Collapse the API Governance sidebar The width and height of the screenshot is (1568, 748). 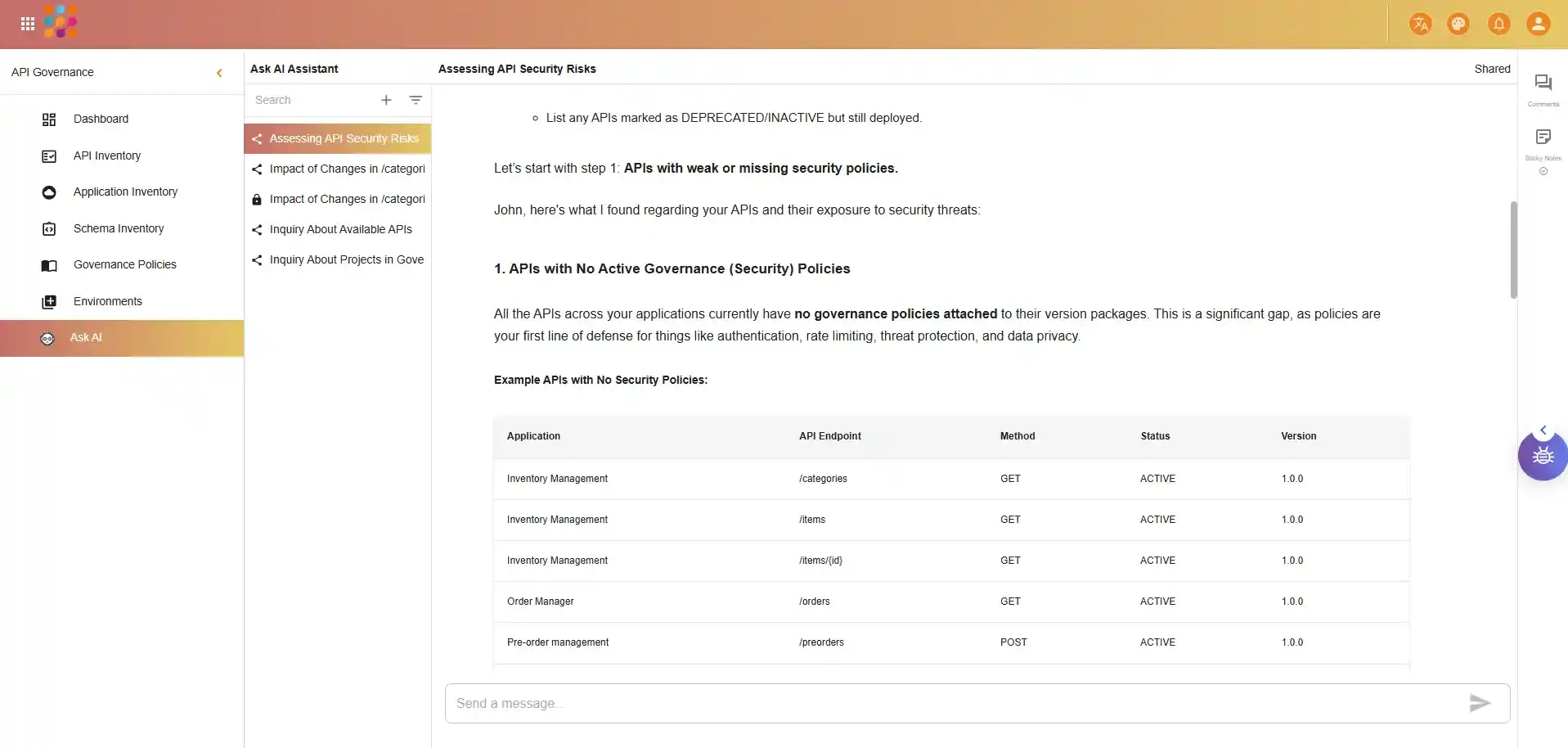click(x=219, y=73)
